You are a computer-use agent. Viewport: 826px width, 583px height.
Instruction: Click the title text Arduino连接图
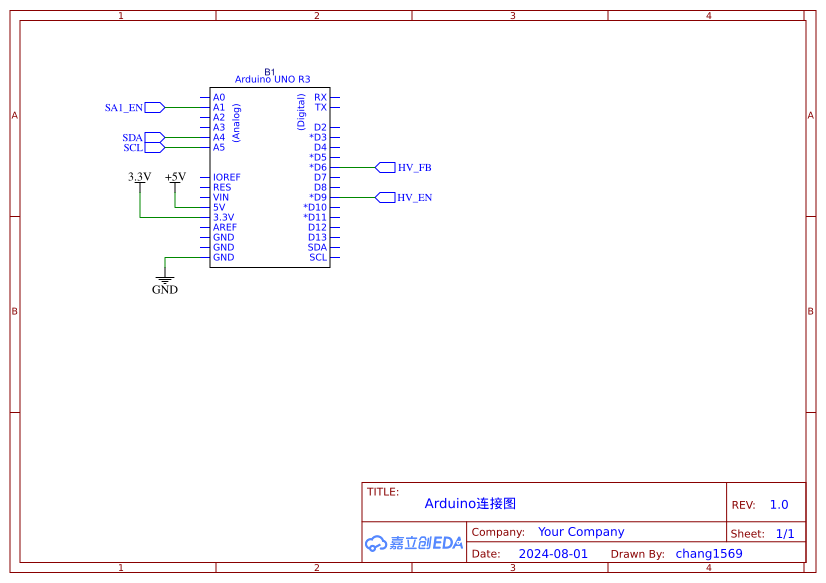(x=470, y=503)
